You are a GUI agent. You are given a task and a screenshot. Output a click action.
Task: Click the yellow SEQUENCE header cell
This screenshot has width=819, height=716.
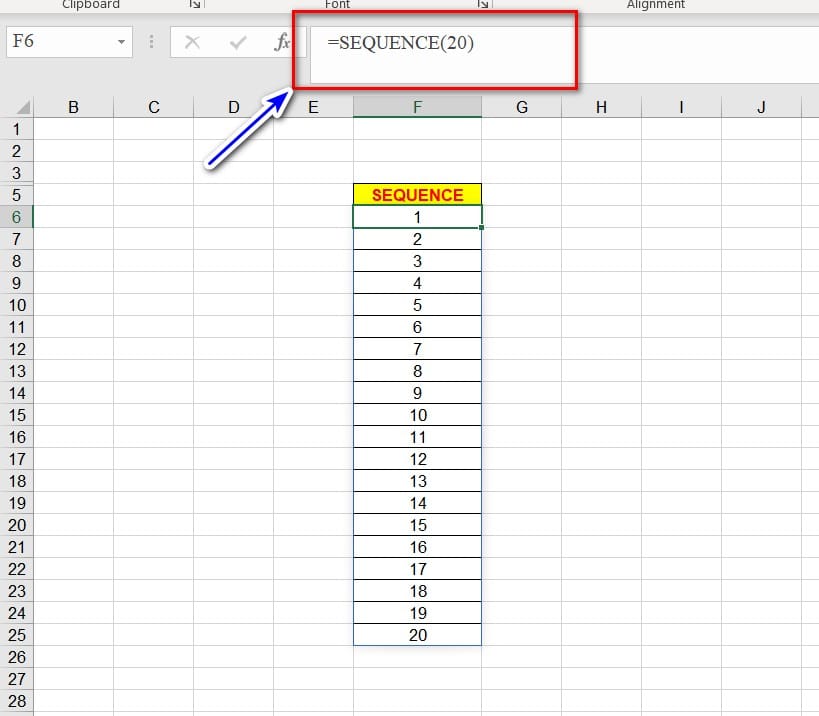(417, 195)
